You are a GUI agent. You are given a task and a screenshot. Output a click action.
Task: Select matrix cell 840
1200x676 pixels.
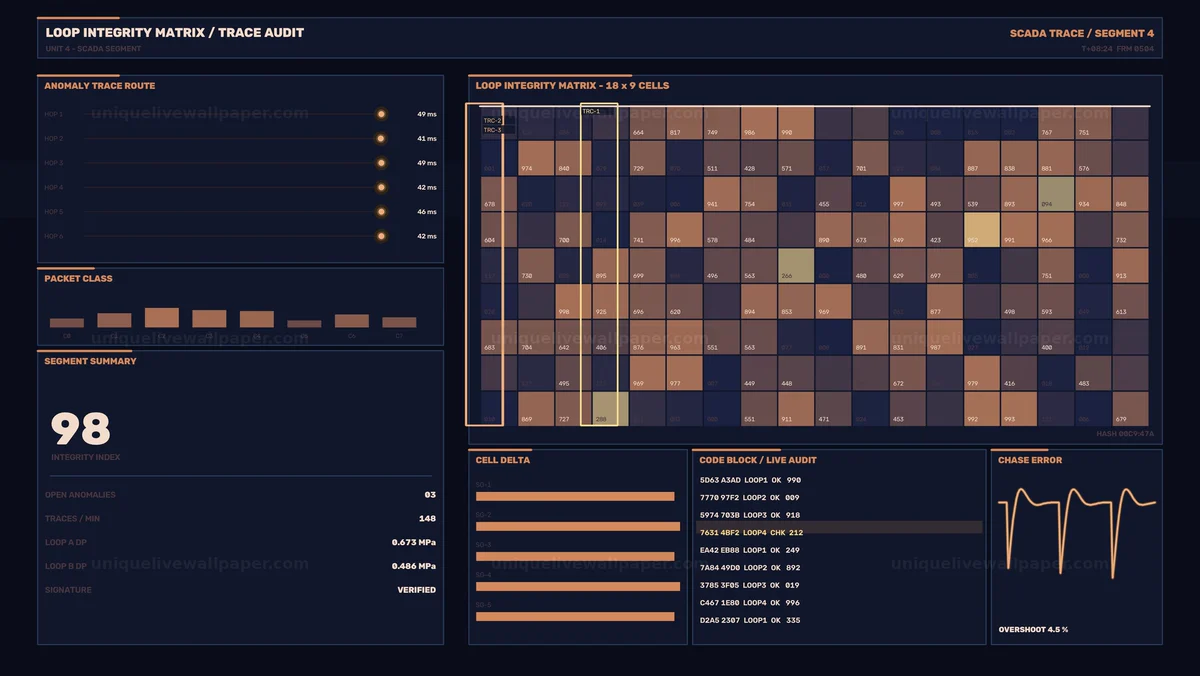573,158
